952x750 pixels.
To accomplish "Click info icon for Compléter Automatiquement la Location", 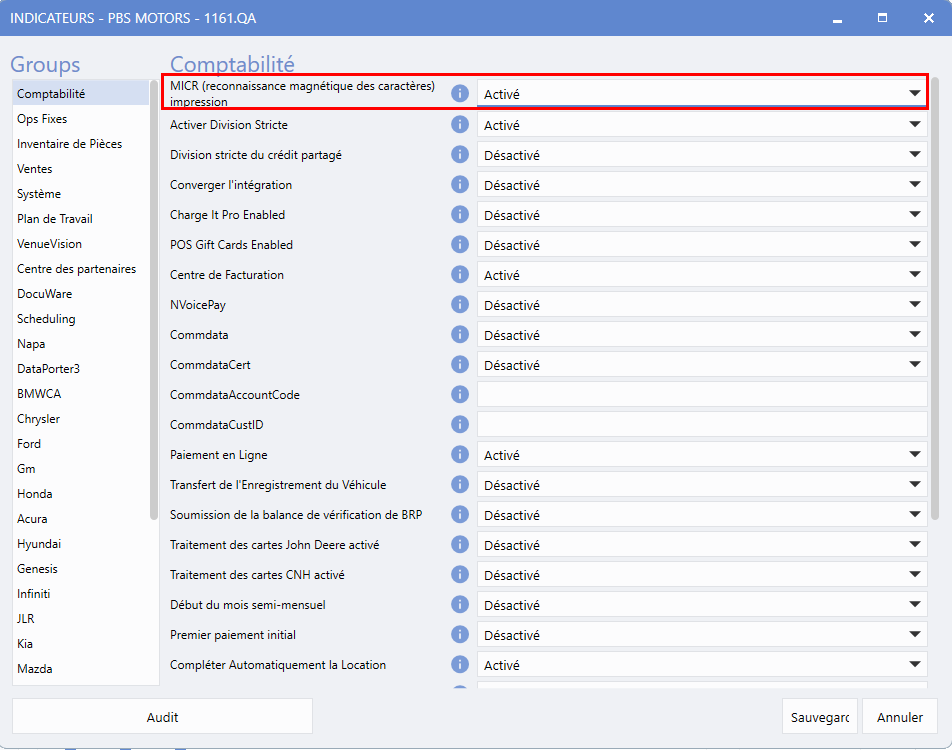I will pyautogui.click(x=460, y=665).
